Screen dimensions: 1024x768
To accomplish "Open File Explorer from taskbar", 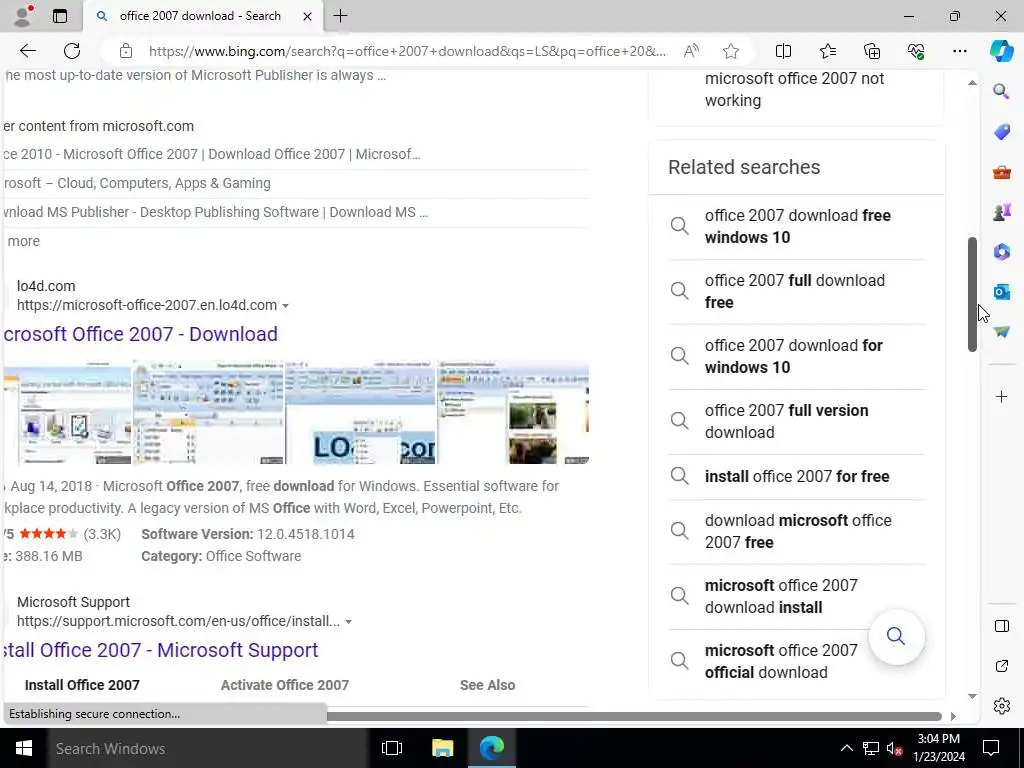I will (442, 748).
